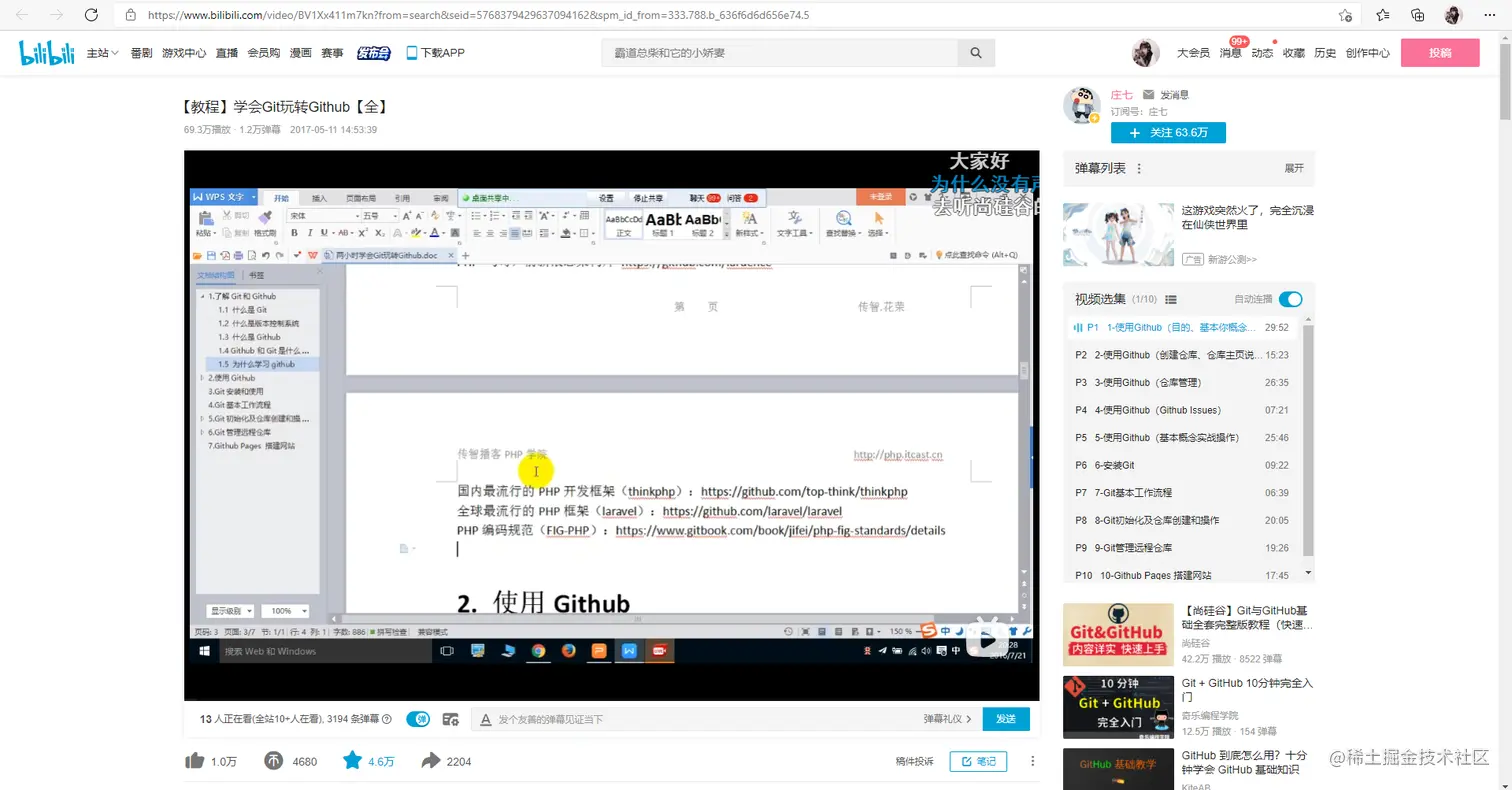Open more options beside 笔记 button
Screen dimensions: 1512x790
click(1032, 761)
